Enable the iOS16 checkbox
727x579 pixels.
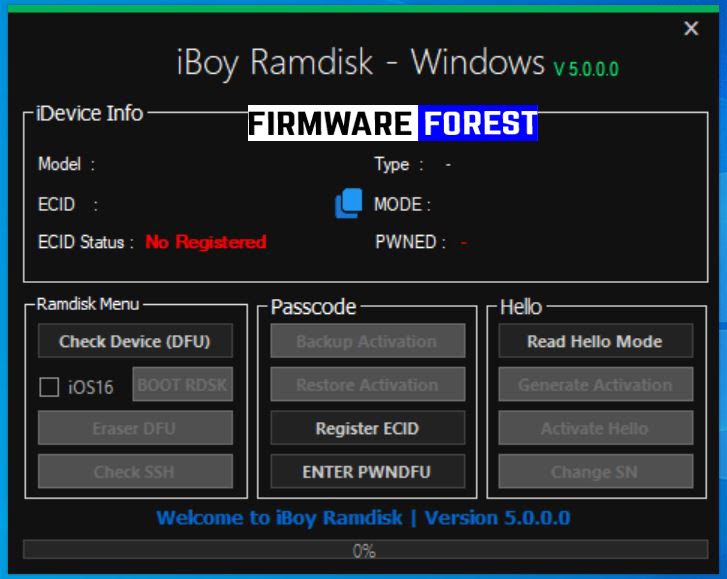tap(49, 387)
